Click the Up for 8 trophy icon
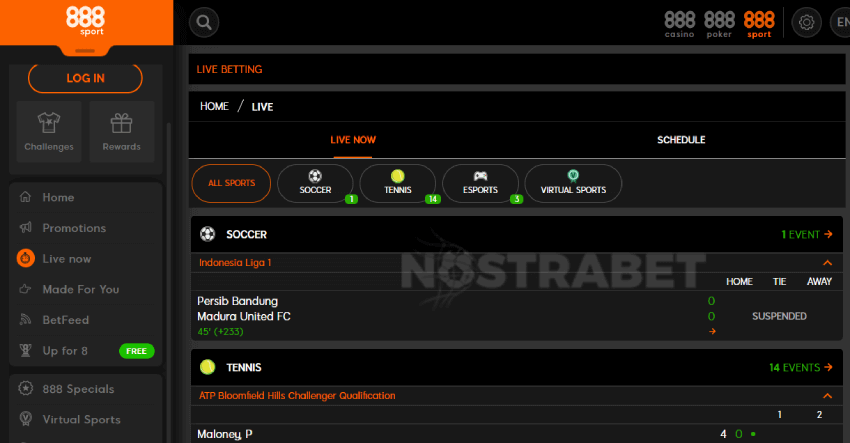 (25, 350)
